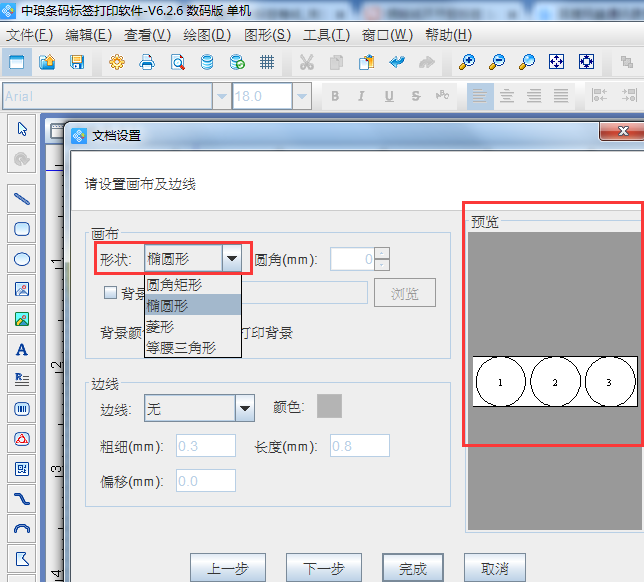The width and height of the screenshot is (644, 582).
Task: Select the text 'A' tool
Action: 22,349
